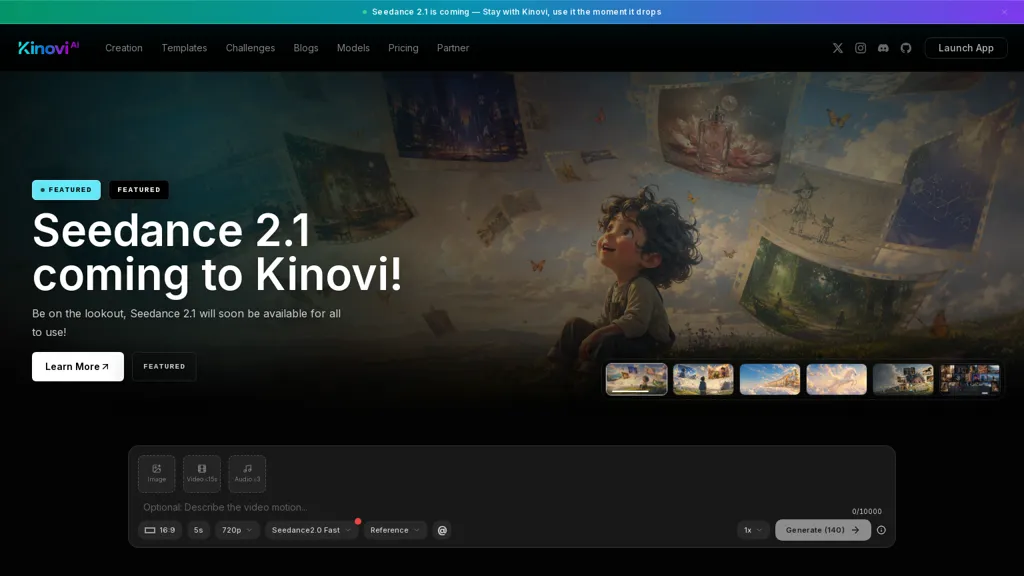
Task: Open the 1x quantity dropdown
Action: [753, 530]
